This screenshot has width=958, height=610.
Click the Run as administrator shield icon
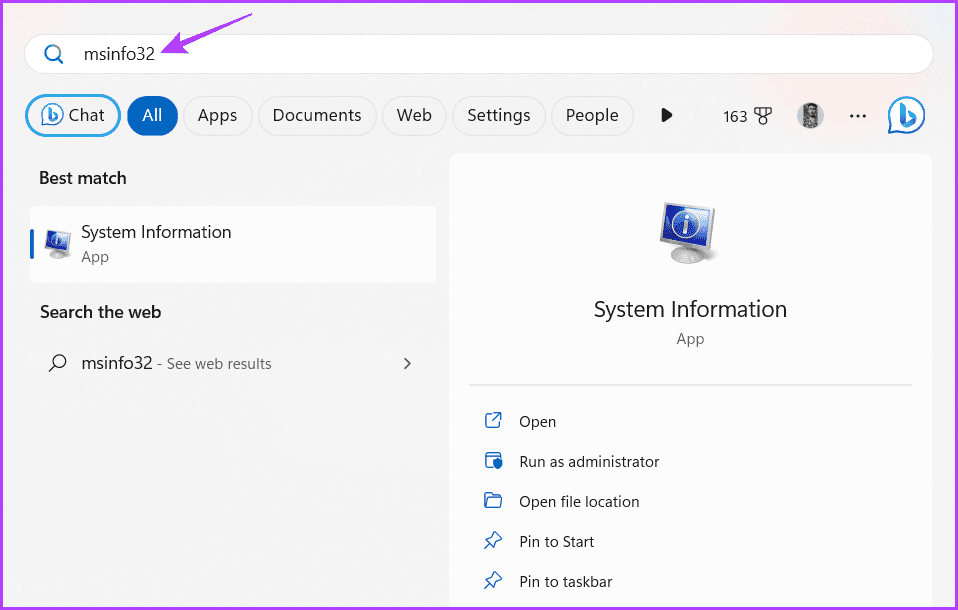[493, 461]
